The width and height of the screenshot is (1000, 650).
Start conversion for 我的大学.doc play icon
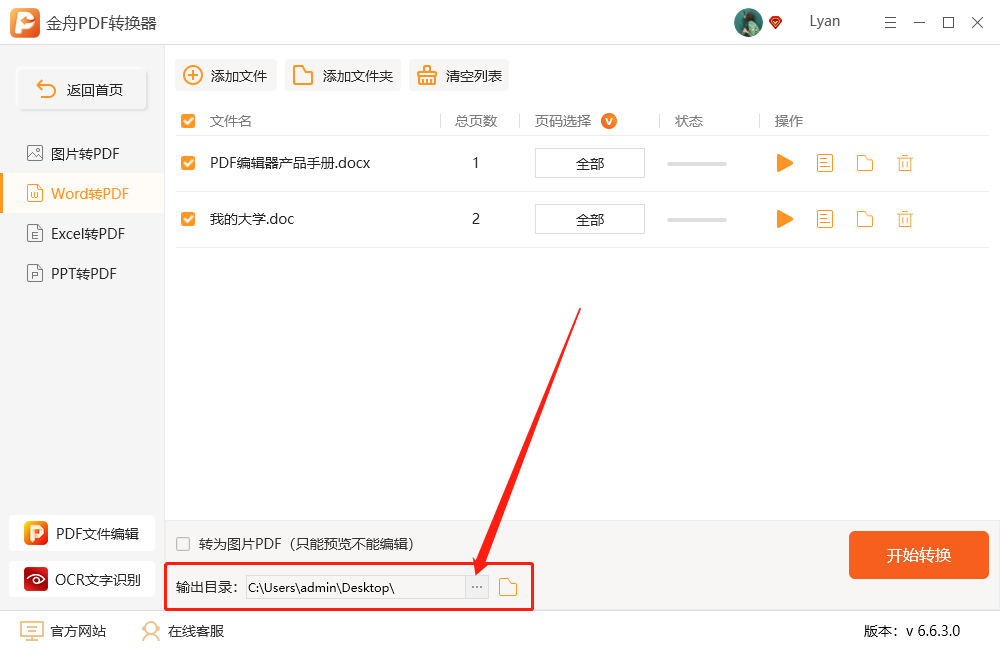click(x=784, y=219)
